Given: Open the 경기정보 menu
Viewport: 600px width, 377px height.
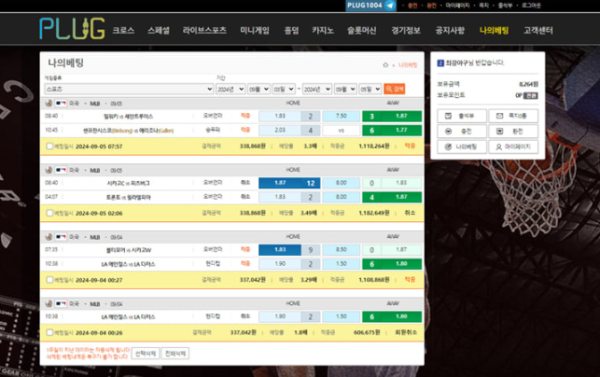Looking at the screenshot, I should (x=406, y=30).
